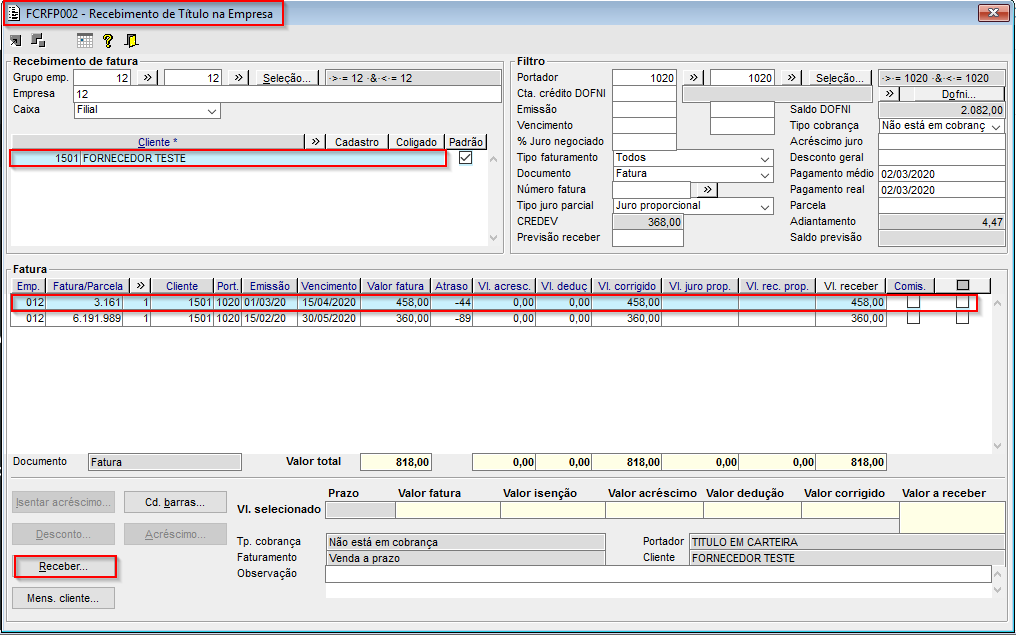Click the cascade windows toolbar icon

(38, 40)
